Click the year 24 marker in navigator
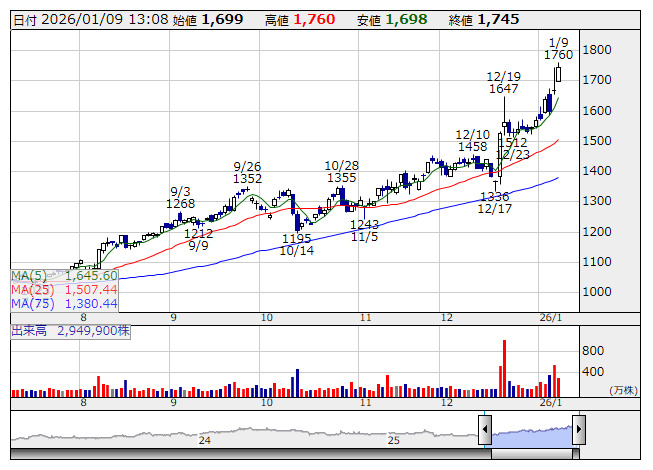This screenshot has width=653, height=470. (x=205, y=440)
